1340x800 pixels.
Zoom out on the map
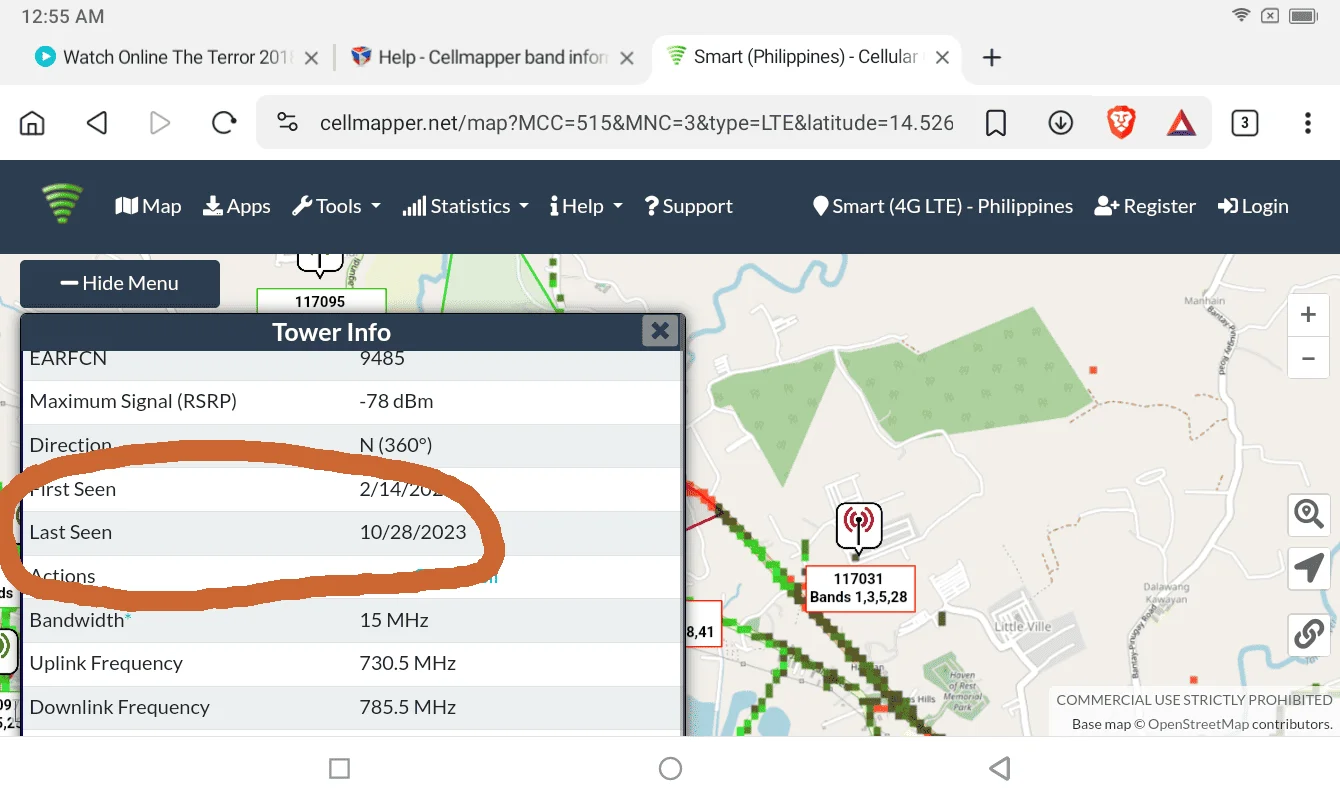(x=1308, y=357)
